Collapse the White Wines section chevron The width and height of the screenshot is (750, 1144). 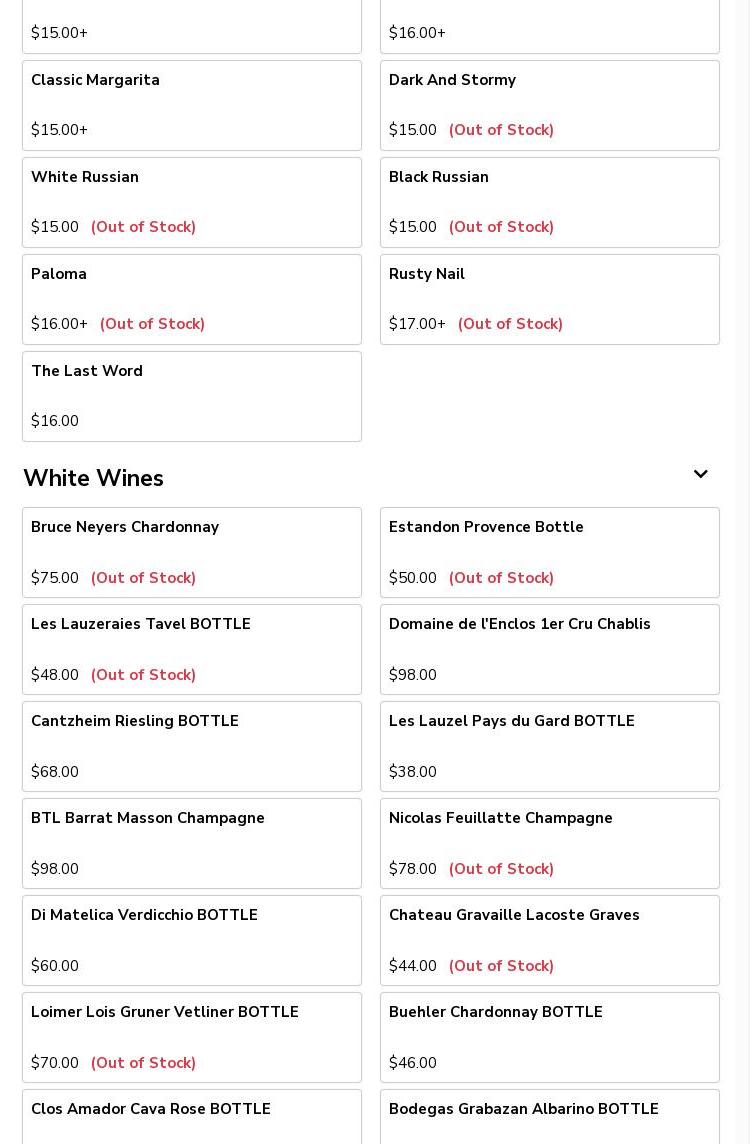tap(700, 475)
